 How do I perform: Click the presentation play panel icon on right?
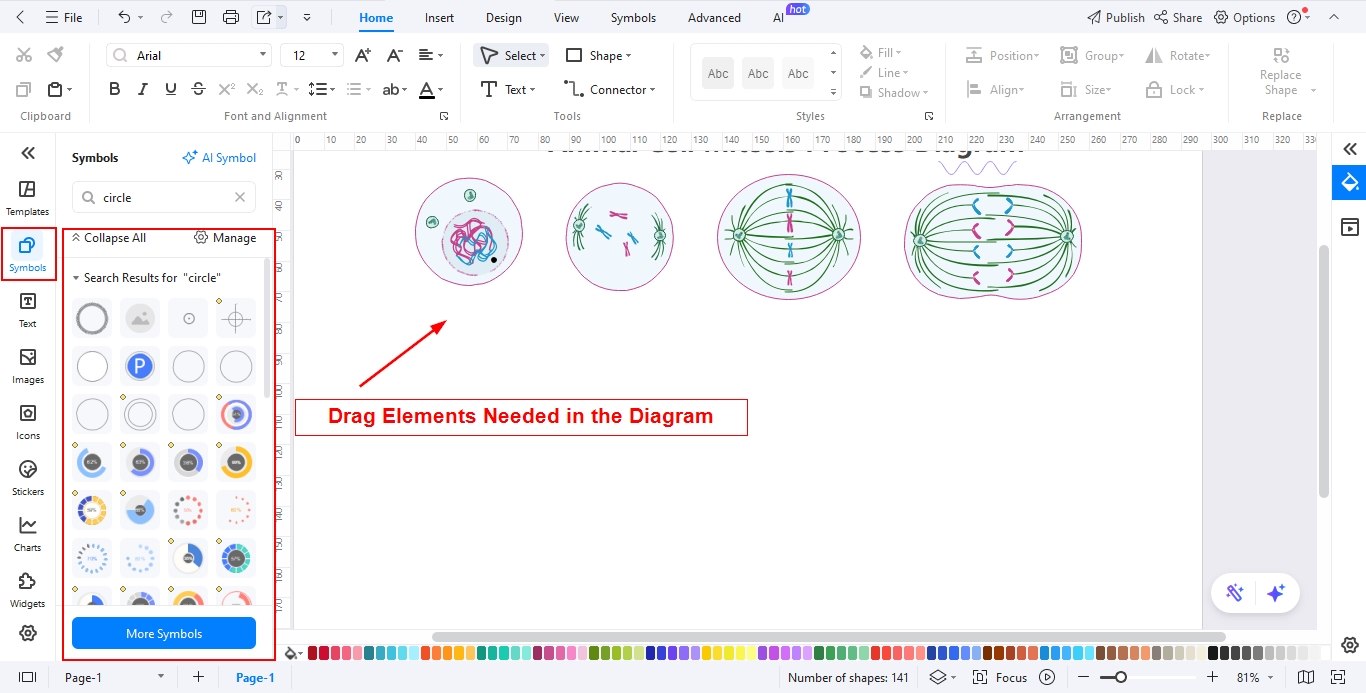[1349, 227]
